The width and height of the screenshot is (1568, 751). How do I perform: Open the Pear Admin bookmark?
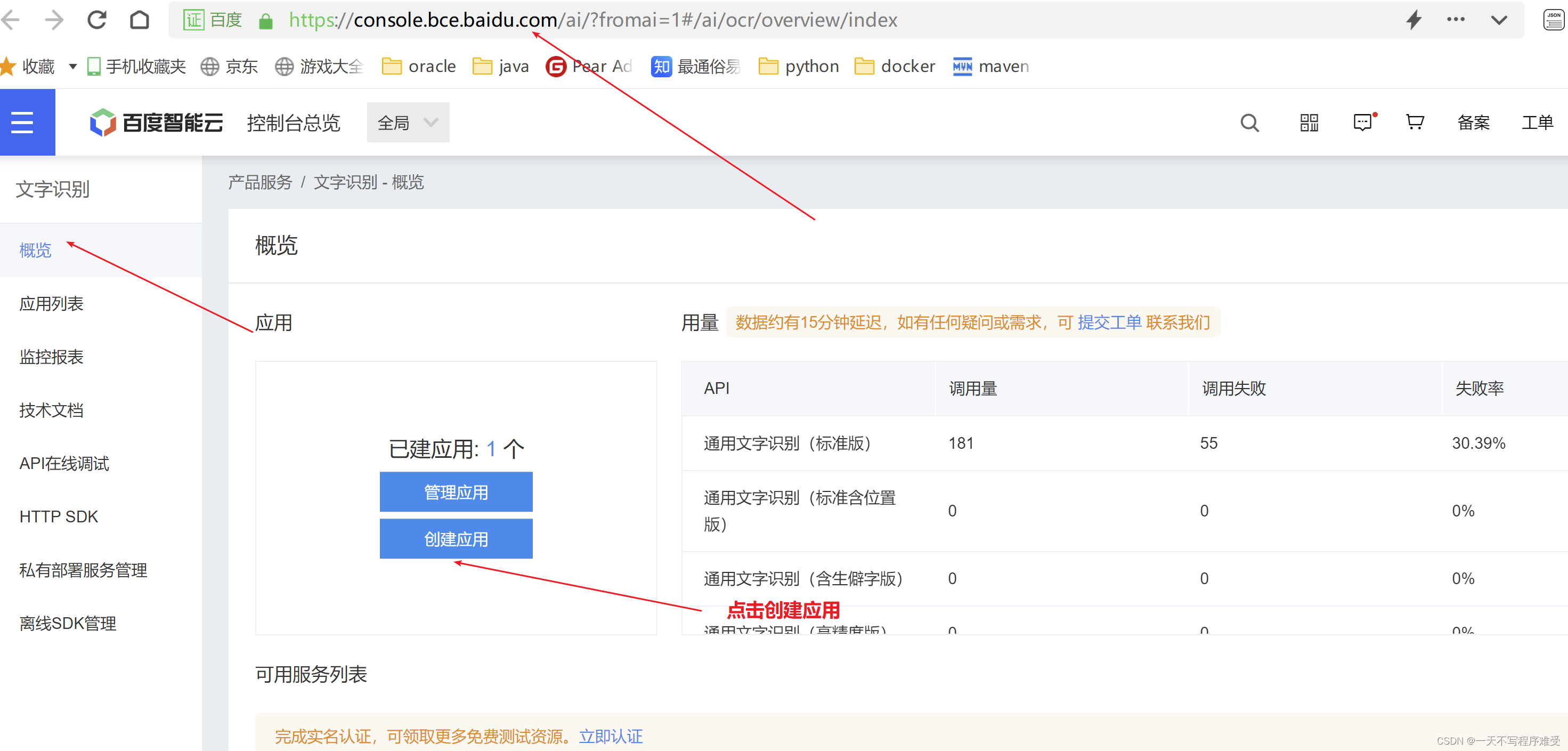click(589, 67)
